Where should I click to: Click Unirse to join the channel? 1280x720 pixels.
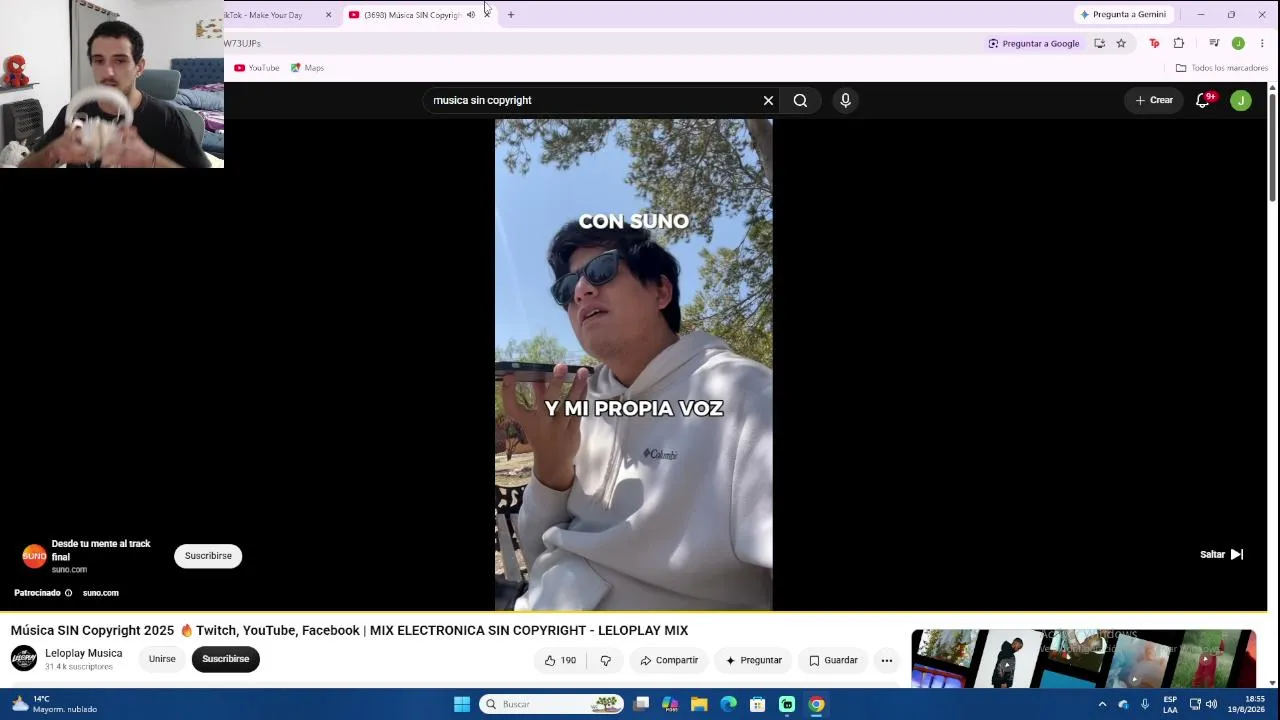pyautogui.click(x=162, y=659)
